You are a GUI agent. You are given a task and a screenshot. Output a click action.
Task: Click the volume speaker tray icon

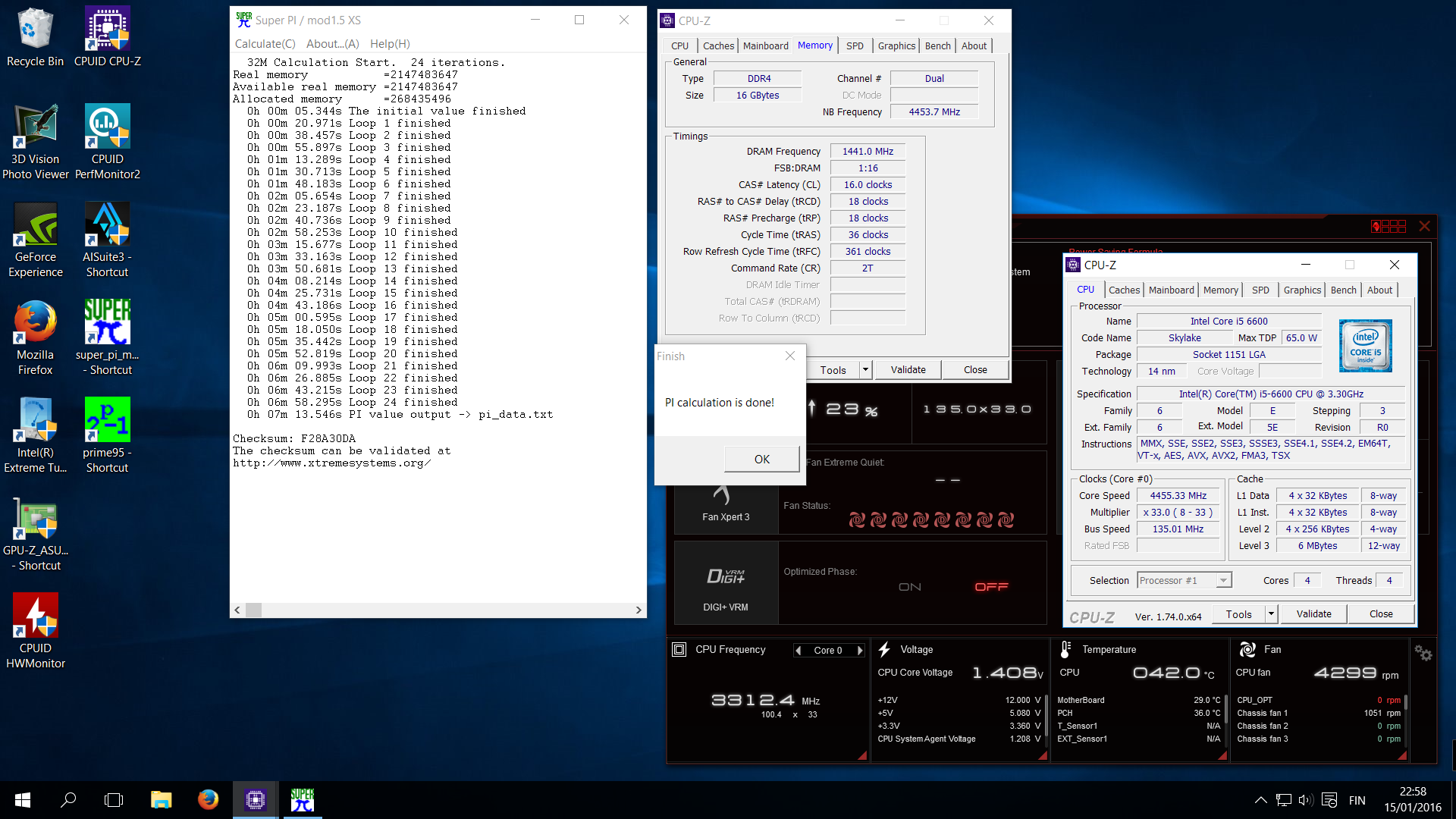1305,800
